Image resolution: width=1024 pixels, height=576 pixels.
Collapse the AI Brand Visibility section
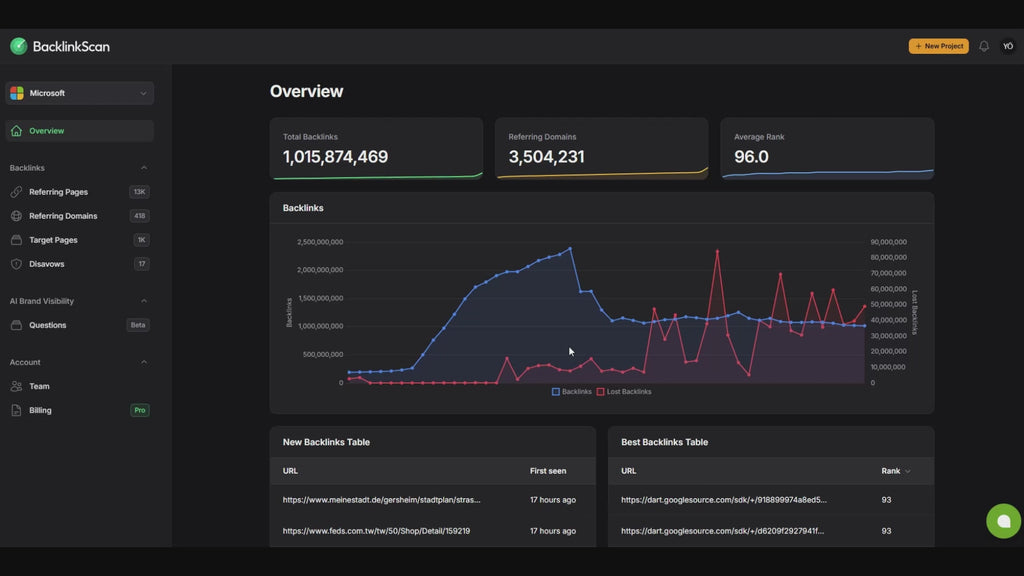coord(143,301)
